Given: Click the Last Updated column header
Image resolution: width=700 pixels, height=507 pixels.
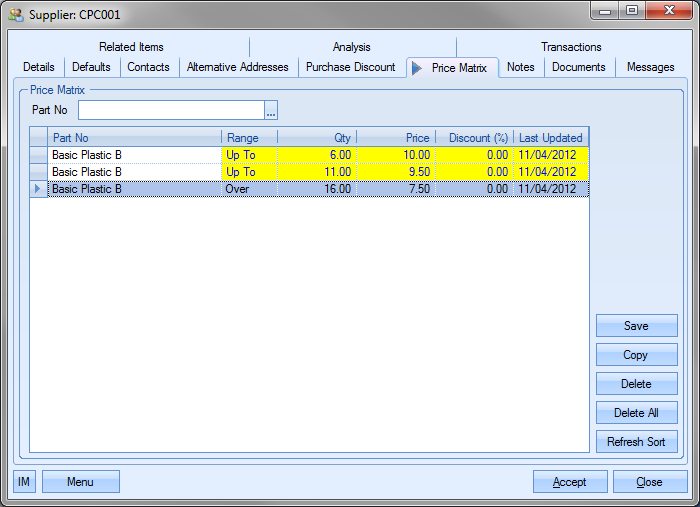Looking at the screenshot, I should coord(550,138).
